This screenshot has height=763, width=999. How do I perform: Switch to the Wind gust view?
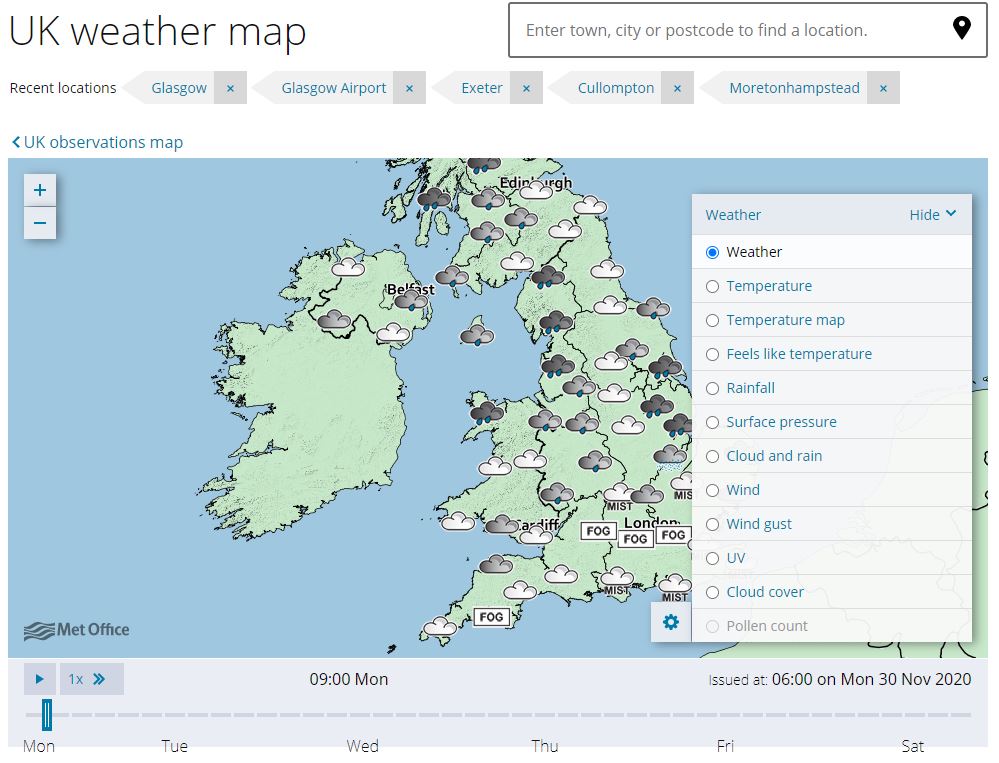[x=711, y=524]
